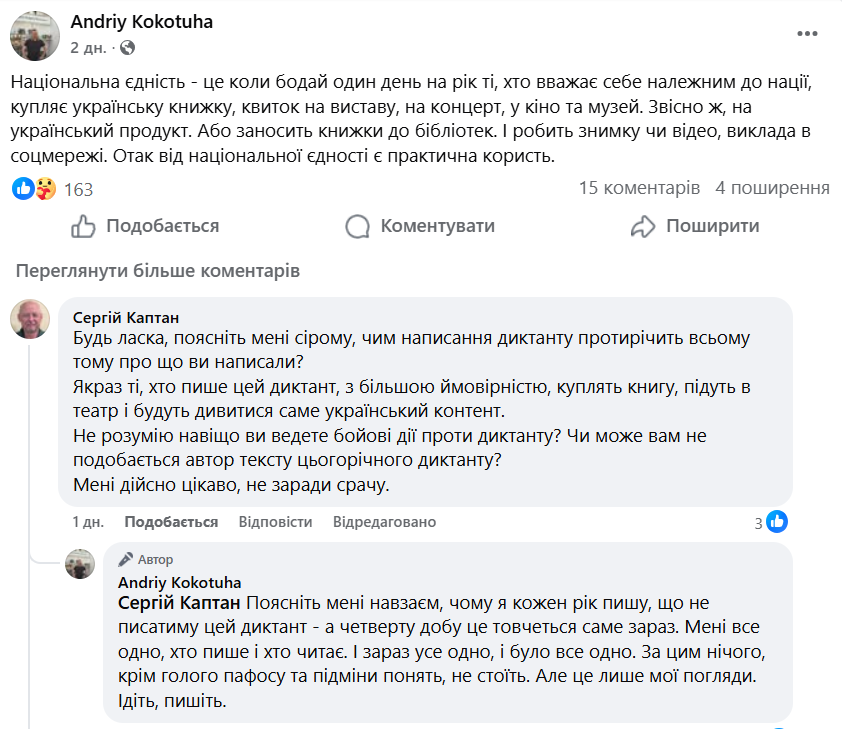
Task: Click Відповісти under Сергій Каптан's comment
Action: [275, 522]
